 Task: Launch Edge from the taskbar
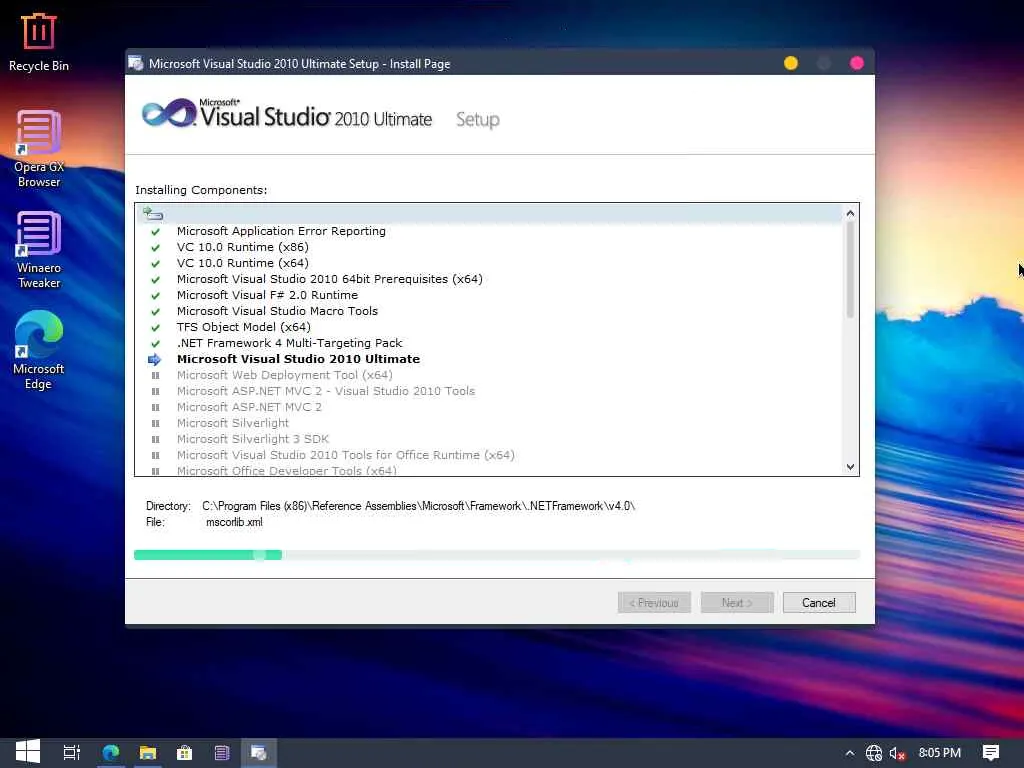(x=110, y=752)
